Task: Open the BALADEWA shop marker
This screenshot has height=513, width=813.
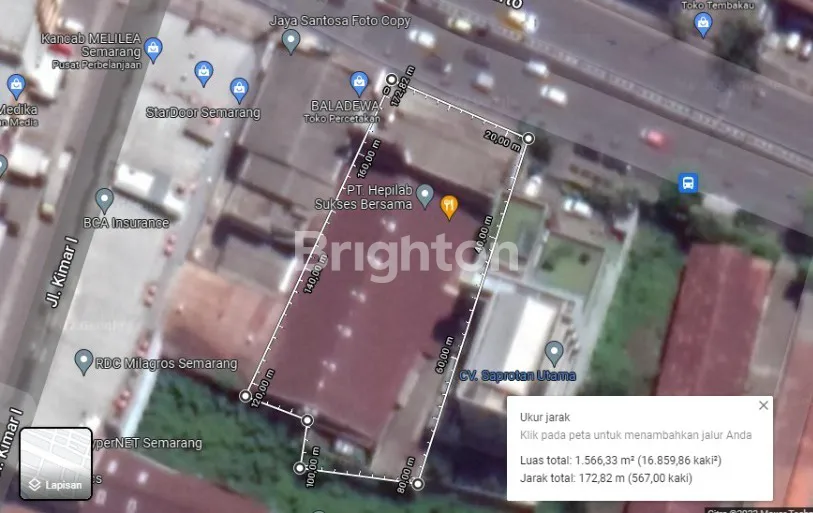Action: point(359,82)
